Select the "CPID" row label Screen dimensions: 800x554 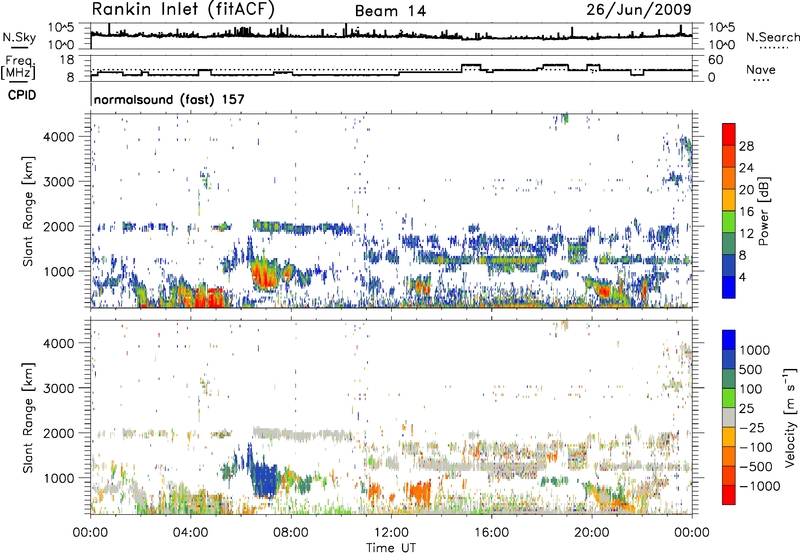point(22,95)
